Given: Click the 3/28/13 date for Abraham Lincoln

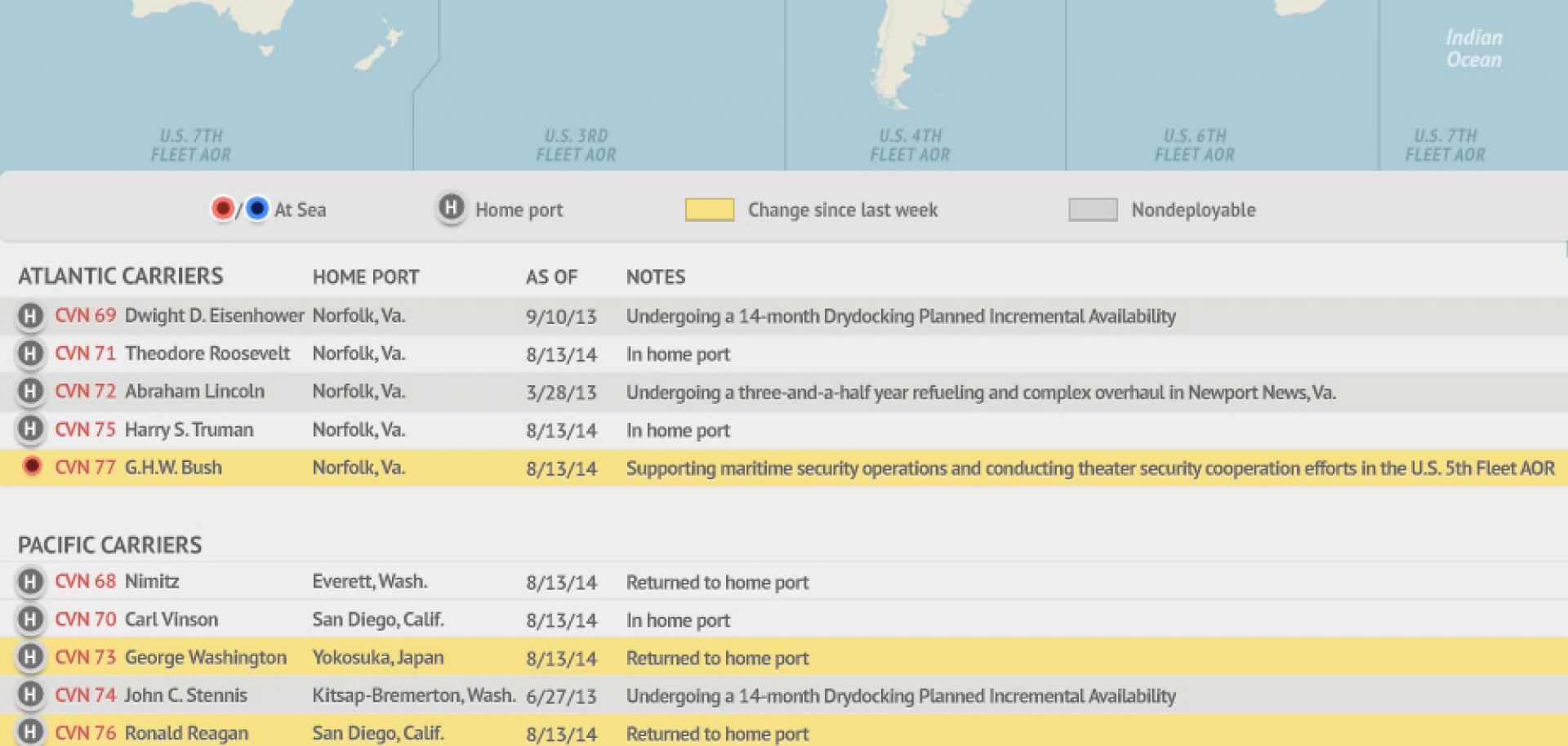Looking at the screenshot, I should (x=561, y=393).
